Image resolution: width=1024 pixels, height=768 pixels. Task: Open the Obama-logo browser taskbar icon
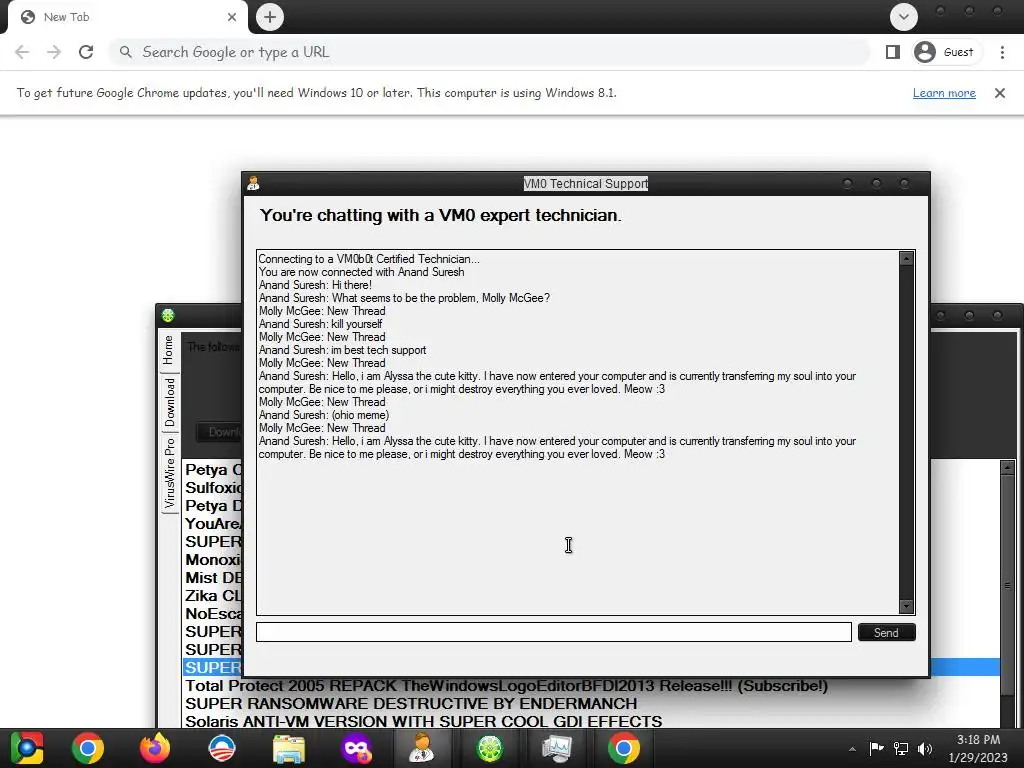[221, 748]
